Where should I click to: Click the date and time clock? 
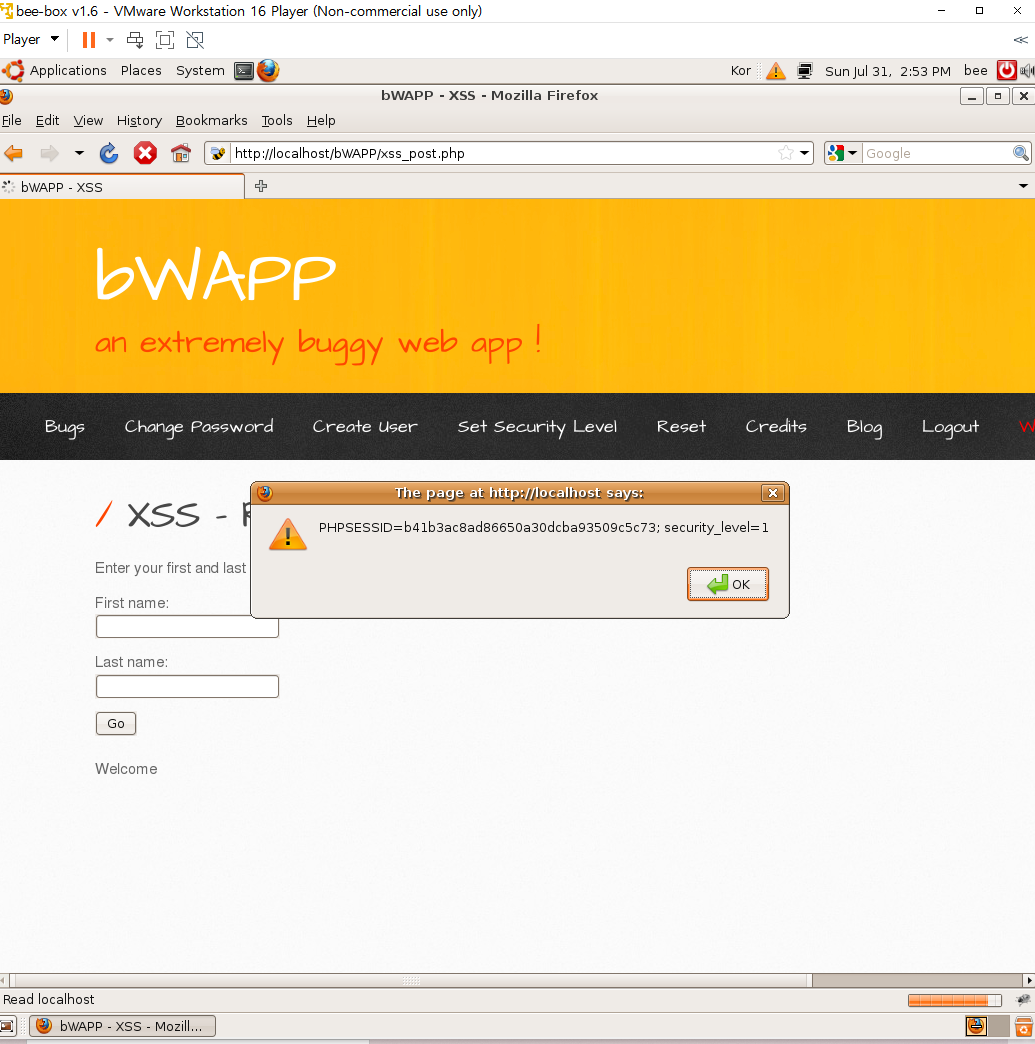pyautogui.click(x=887, y=71)
